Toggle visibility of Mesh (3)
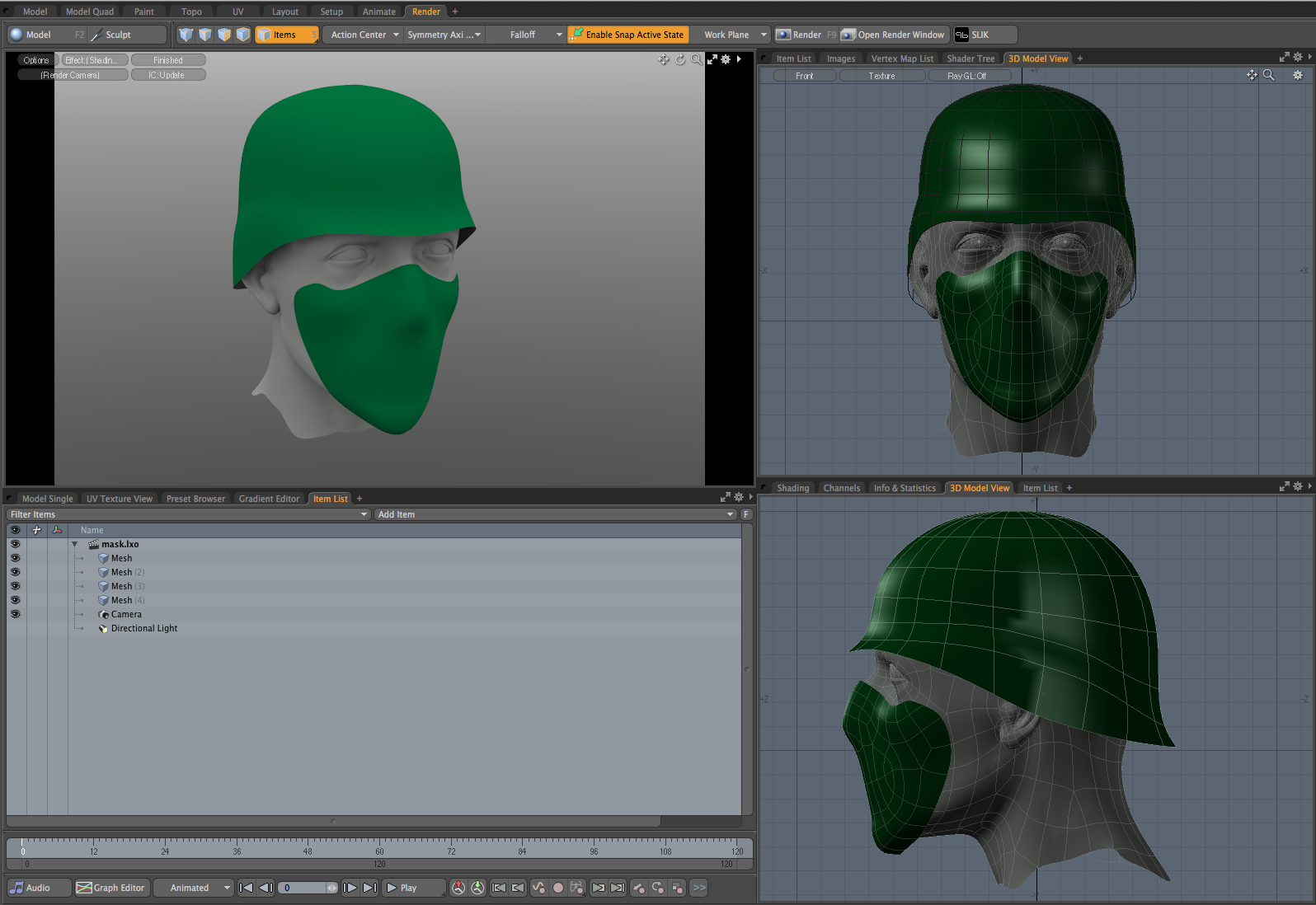 click(x=15, y=586)
